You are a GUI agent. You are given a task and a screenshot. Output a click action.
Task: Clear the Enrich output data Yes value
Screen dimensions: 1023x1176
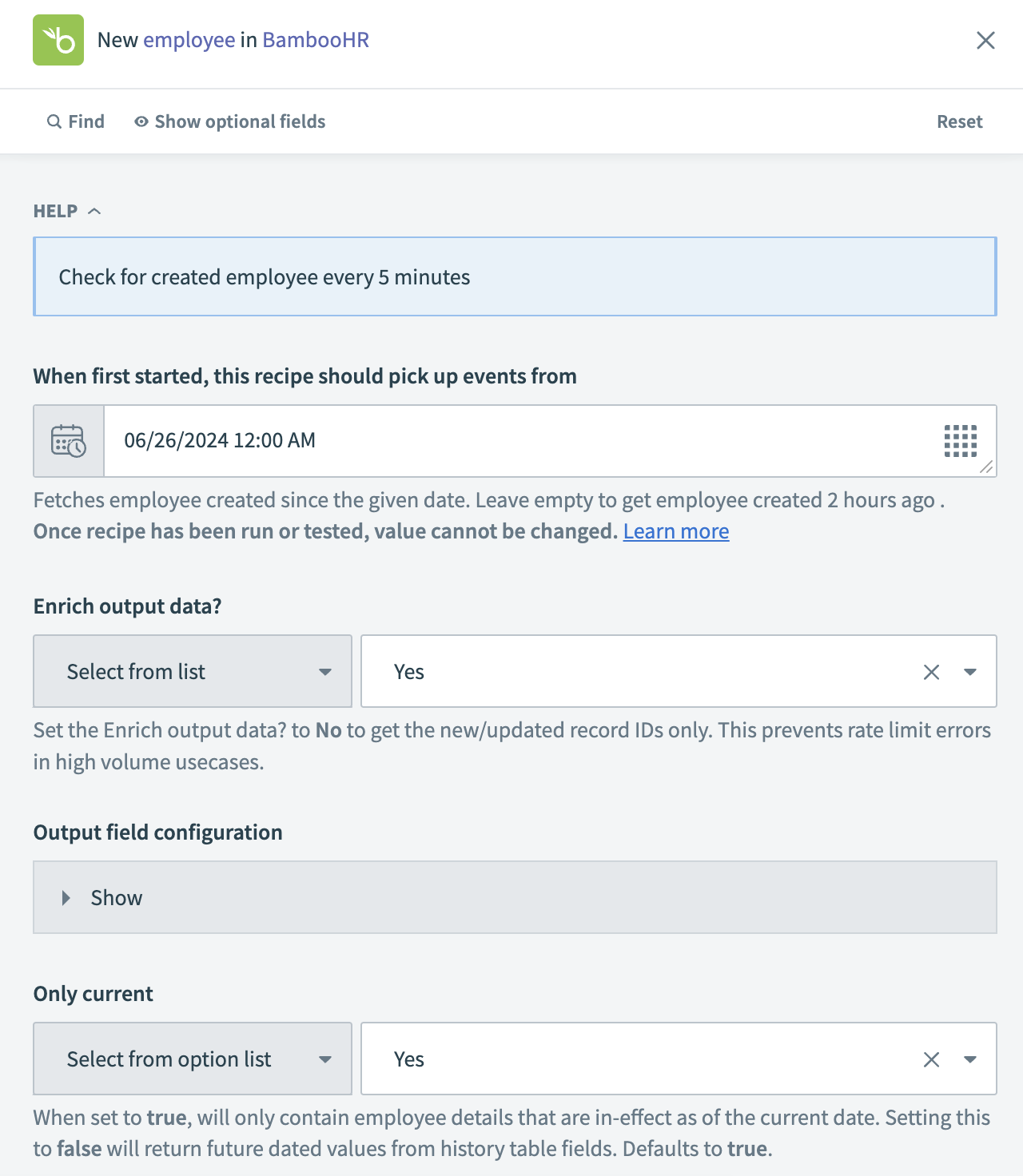pos(931,672)
